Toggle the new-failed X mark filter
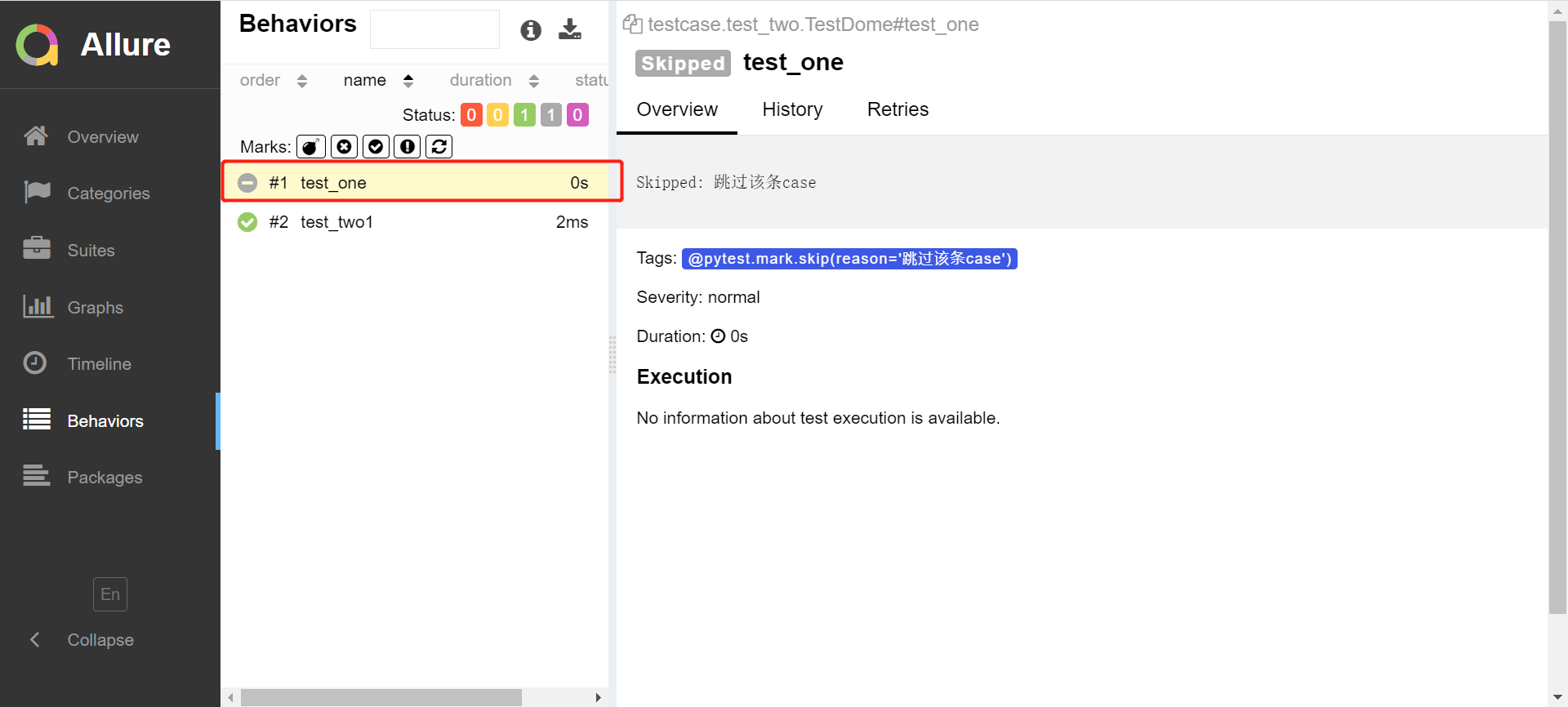1568x707 pixels. 345,147
